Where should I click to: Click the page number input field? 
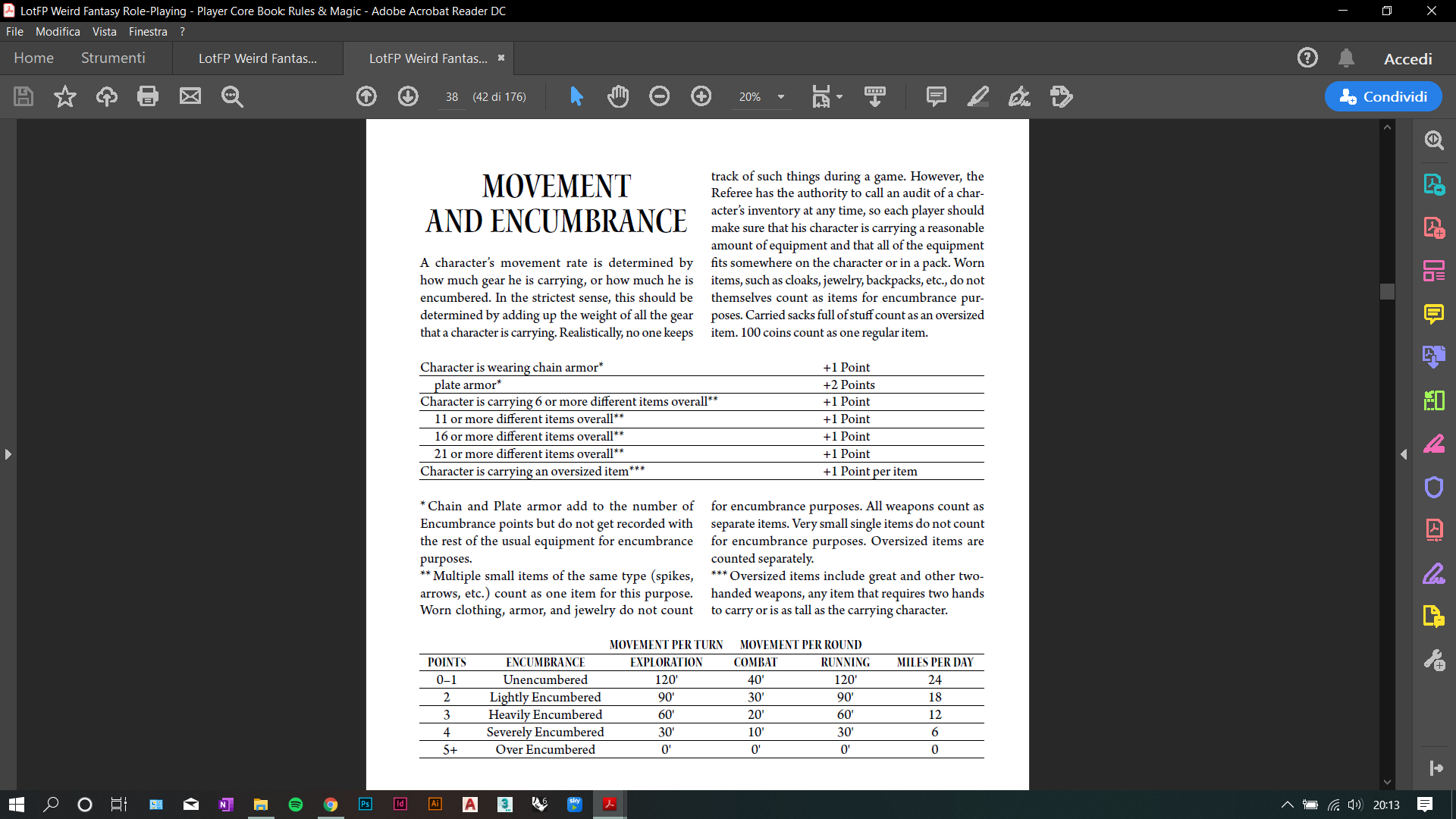click(452, 97)
